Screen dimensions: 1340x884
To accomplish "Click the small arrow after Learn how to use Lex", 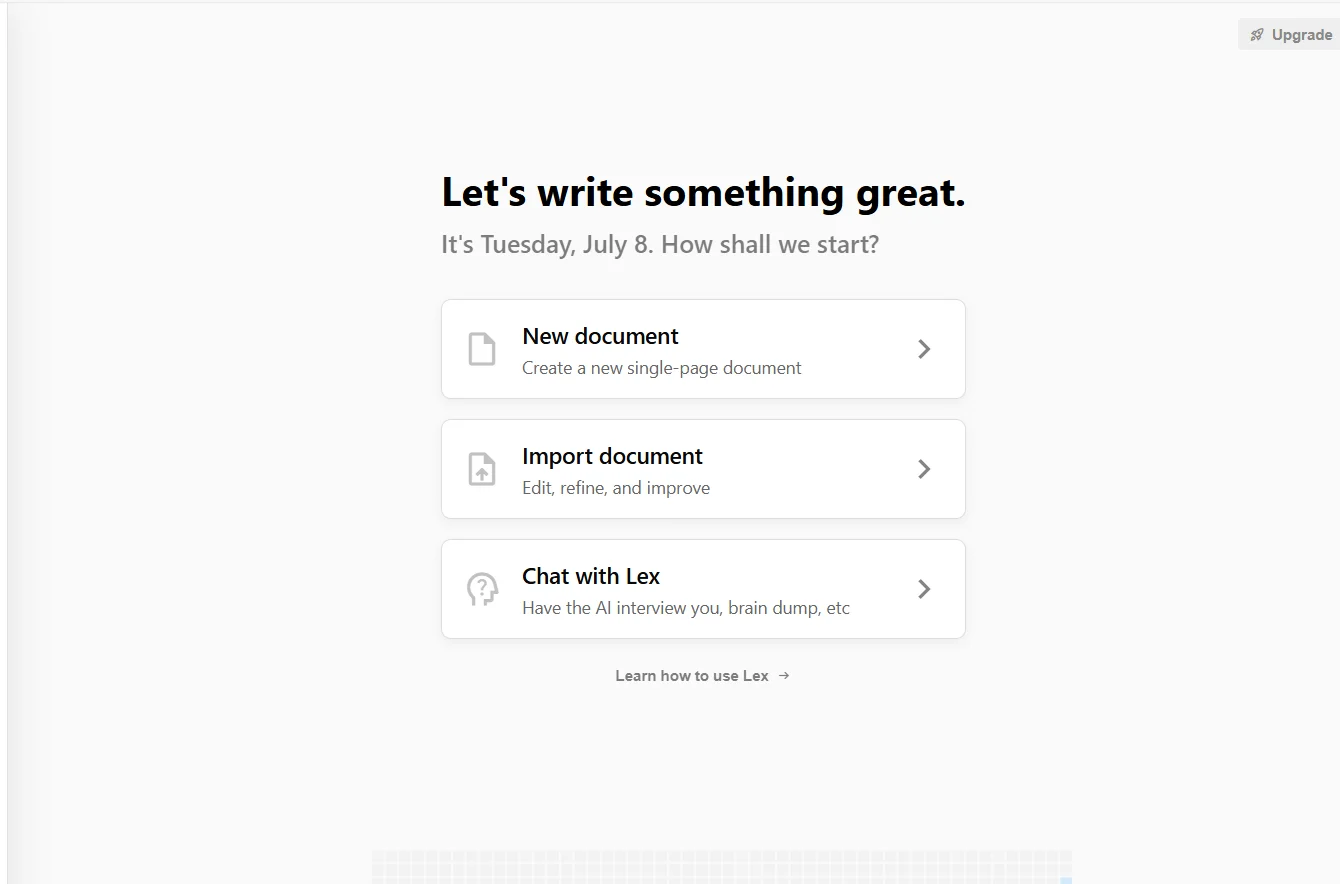I will pyautogui.click(x=784, y=676).
